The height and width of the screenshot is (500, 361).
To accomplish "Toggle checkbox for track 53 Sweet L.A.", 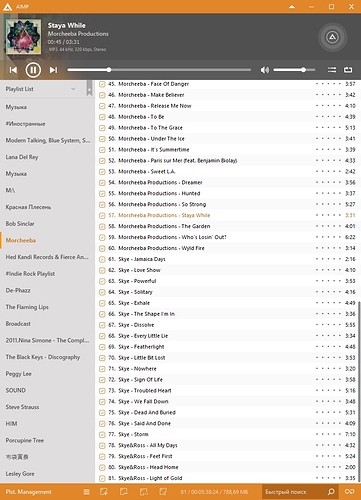I will pyautogui.click(x=102, y=172).
